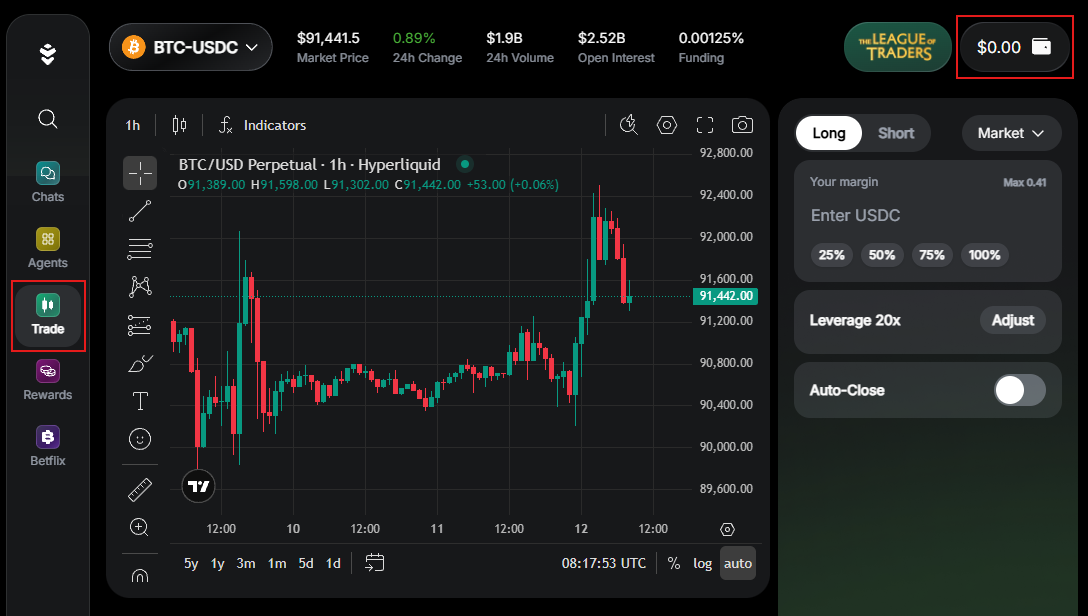1088x616 pixels.
Task: Open the XABCD pattern tool
Action: click(140, 286)
